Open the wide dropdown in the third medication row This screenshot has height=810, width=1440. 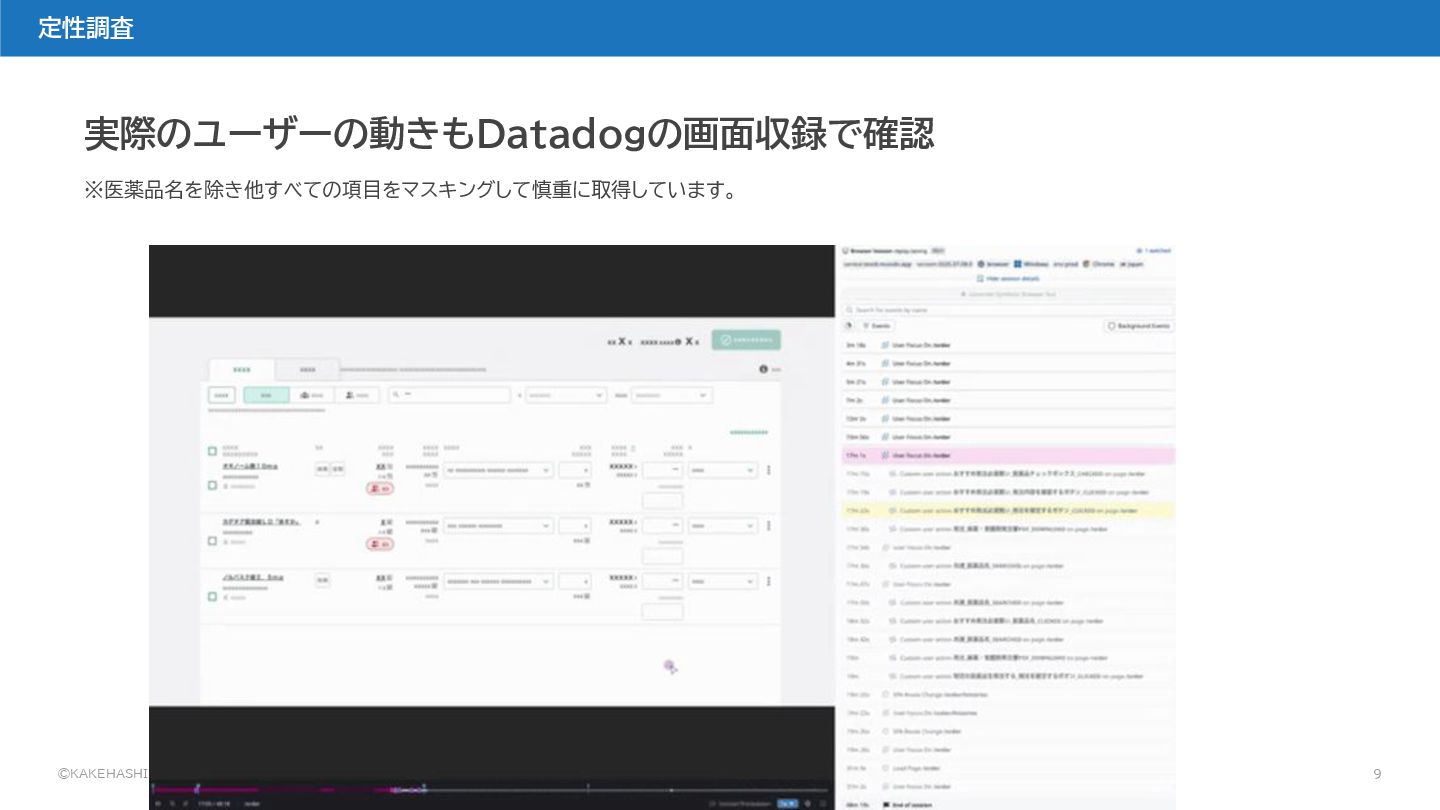point(499,581)
